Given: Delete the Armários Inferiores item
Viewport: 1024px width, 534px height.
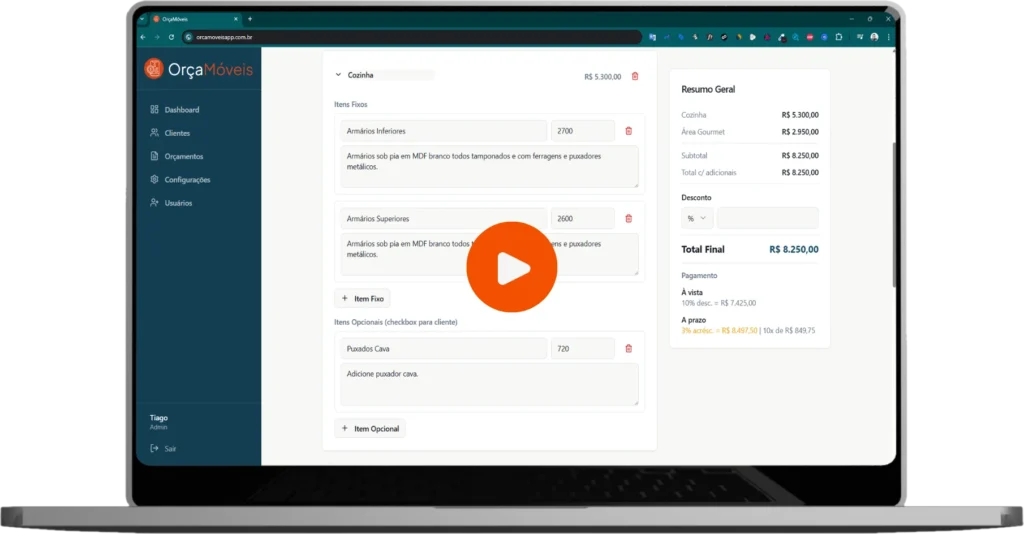Looking at the screenshot, I should point(628,131).
